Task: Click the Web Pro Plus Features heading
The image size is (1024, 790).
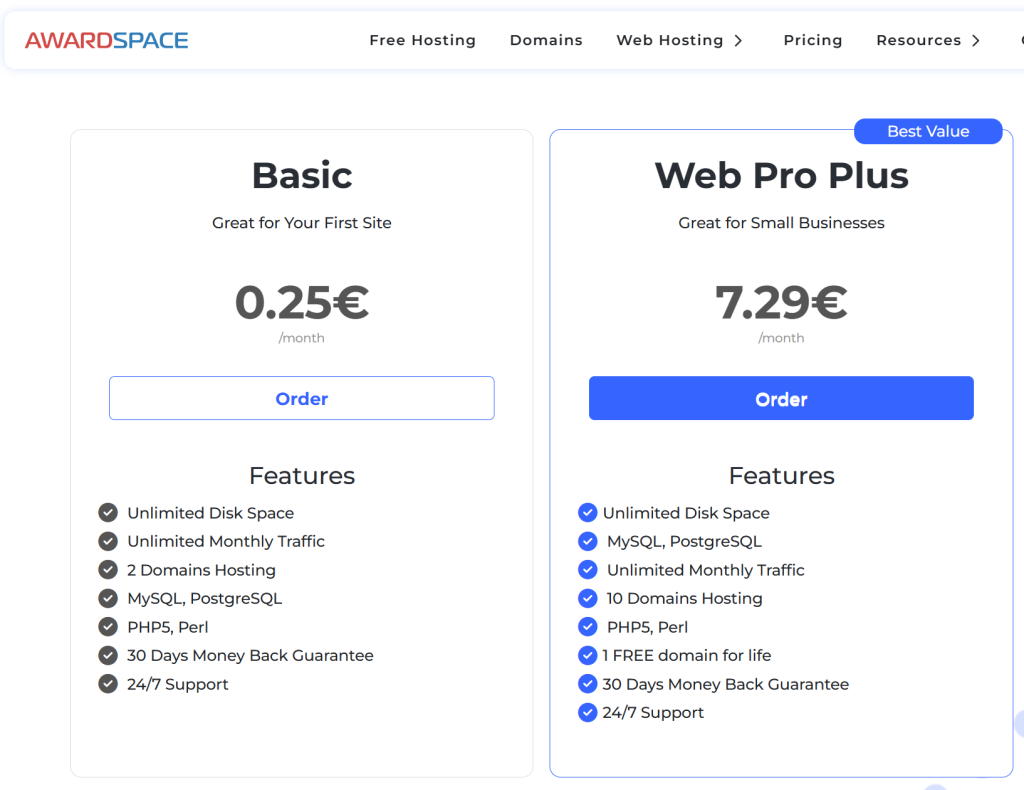Action: coord(781,476)
